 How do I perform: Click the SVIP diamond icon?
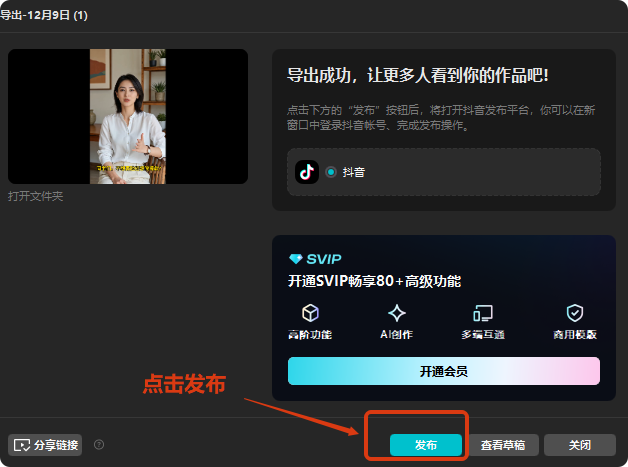(296, 259)
